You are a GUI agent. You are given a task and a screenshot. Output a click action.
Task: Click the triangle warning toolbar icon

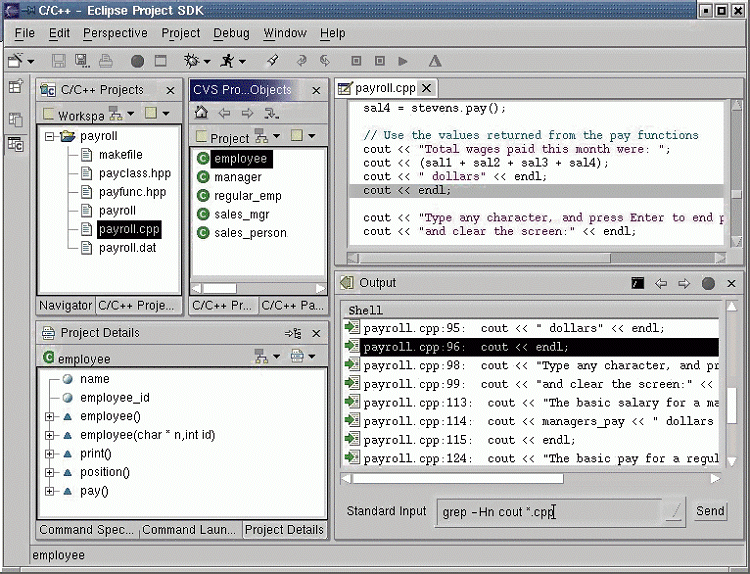(x=435, y=61)
